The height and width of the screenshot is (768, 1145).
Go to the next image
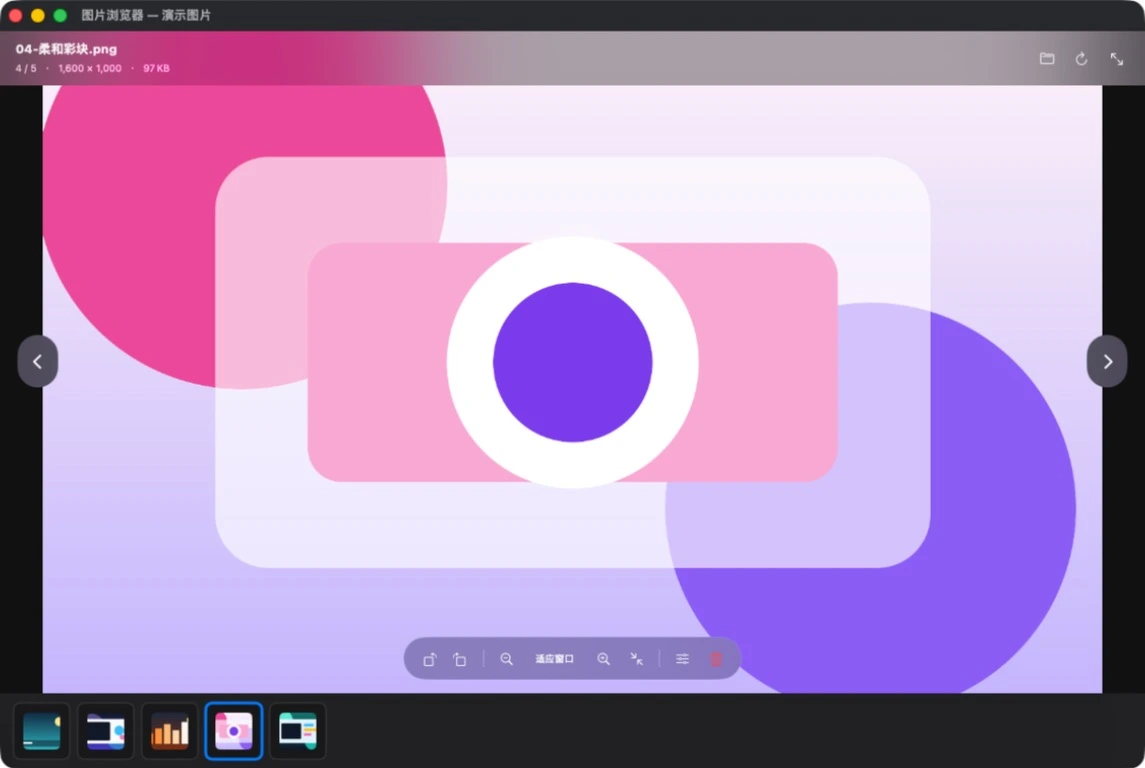pos(1107,361)
